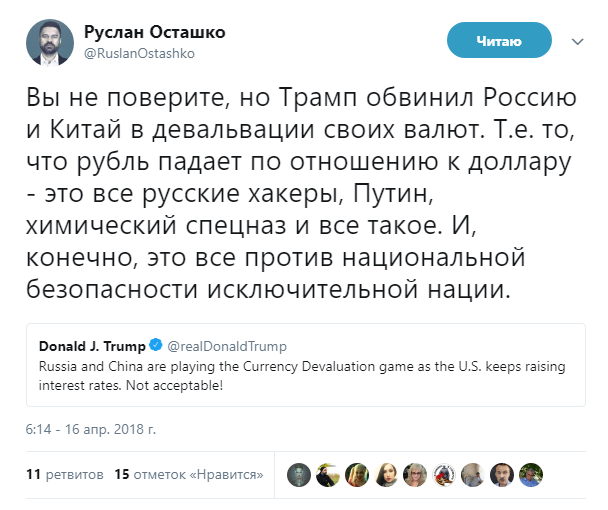Open the quoted tweet about Currency Devaluation
Image resolution: width=608 pixels, height=510 pixels.
click(x=298, y=374)
